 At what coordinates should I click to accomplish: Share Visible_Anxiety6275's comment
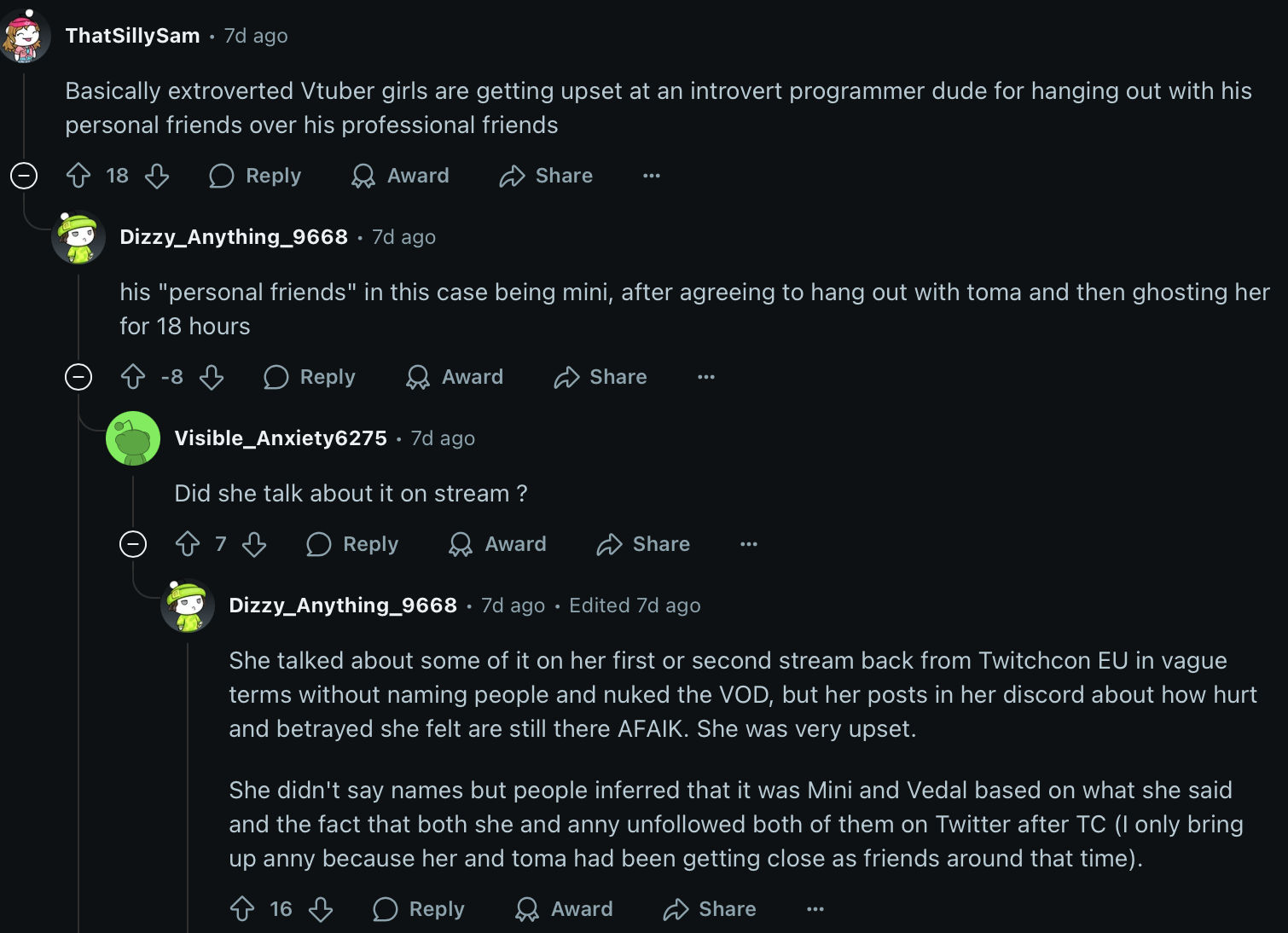[643, 544]
